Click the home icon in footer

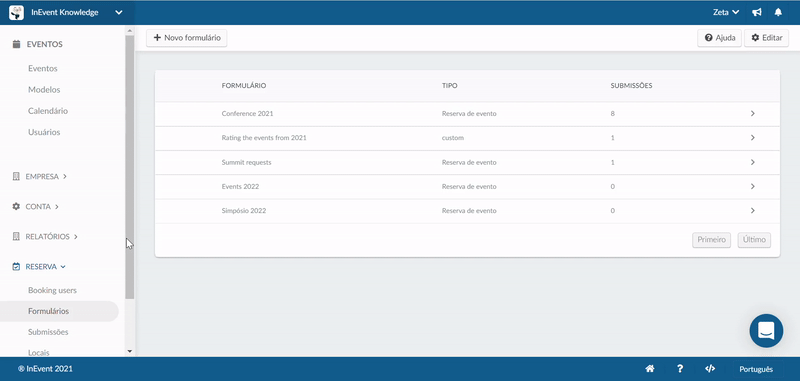pos(649,369)
